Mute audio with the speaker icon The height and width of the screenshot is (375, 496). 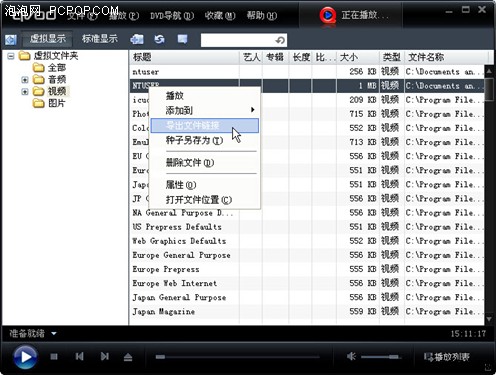(x=351, y=357)
